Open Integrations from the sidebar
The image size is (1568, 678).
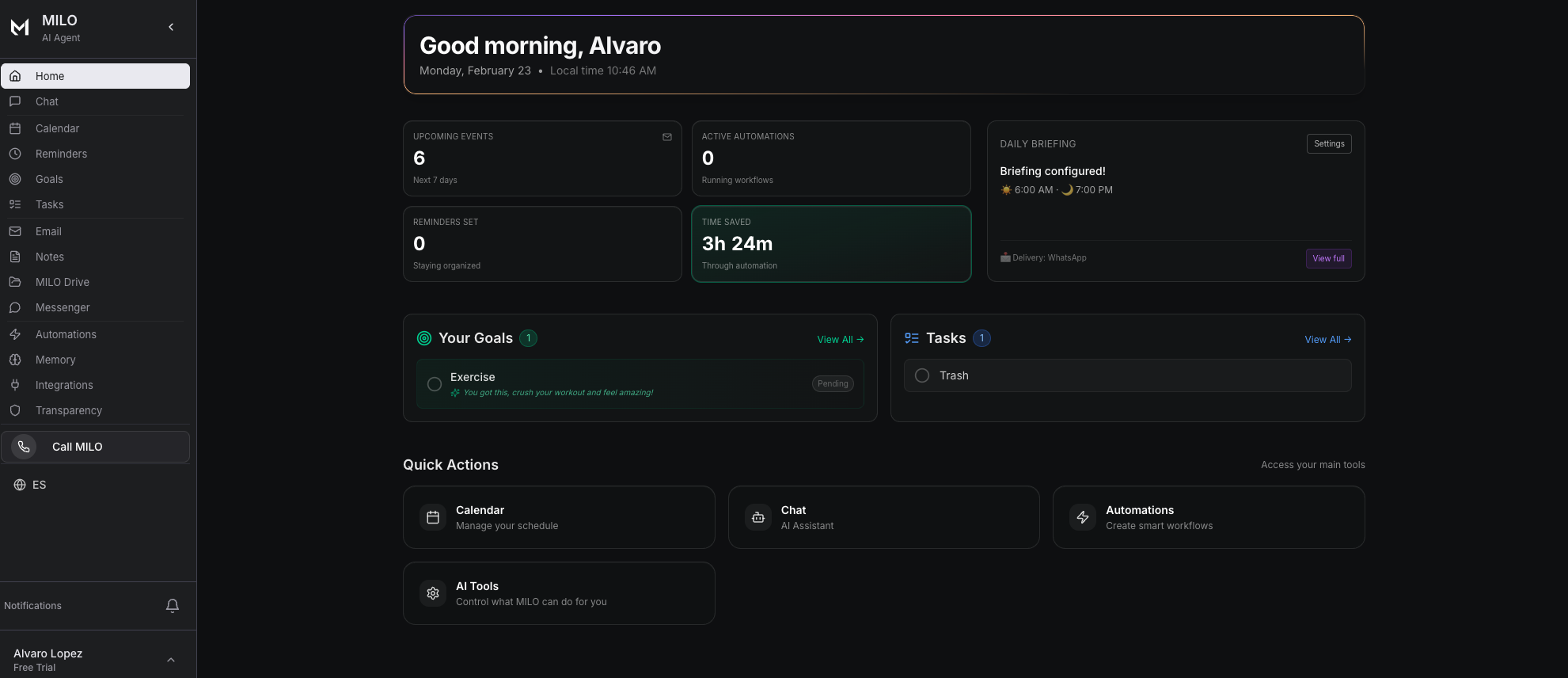tap(96, 385)
